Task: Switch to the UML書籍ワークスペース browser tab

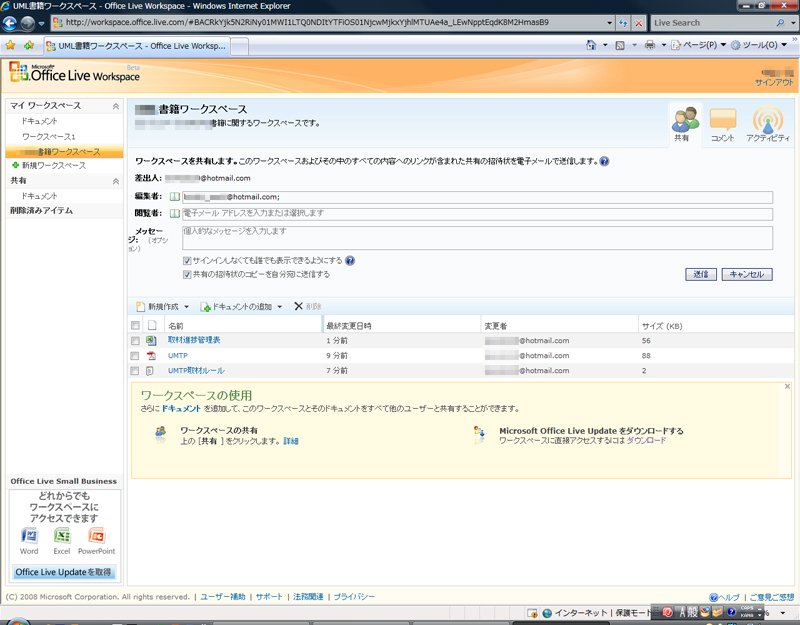Action: coord(137,46)
